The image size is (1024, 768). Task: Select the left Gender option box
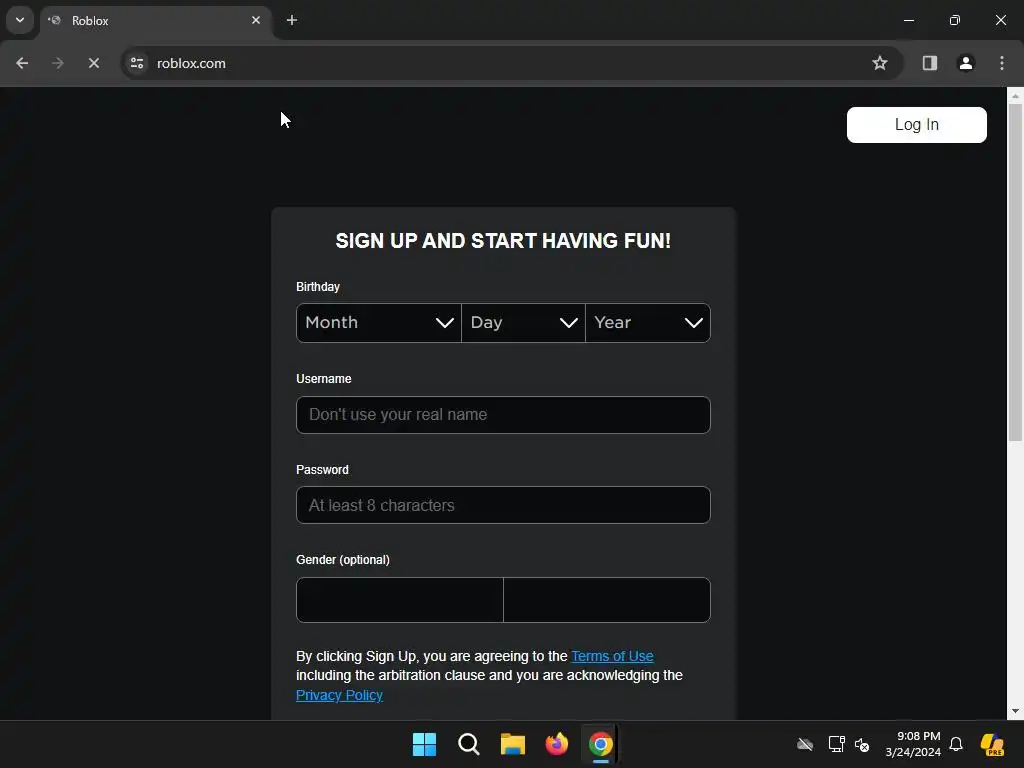tap(400, 600)
